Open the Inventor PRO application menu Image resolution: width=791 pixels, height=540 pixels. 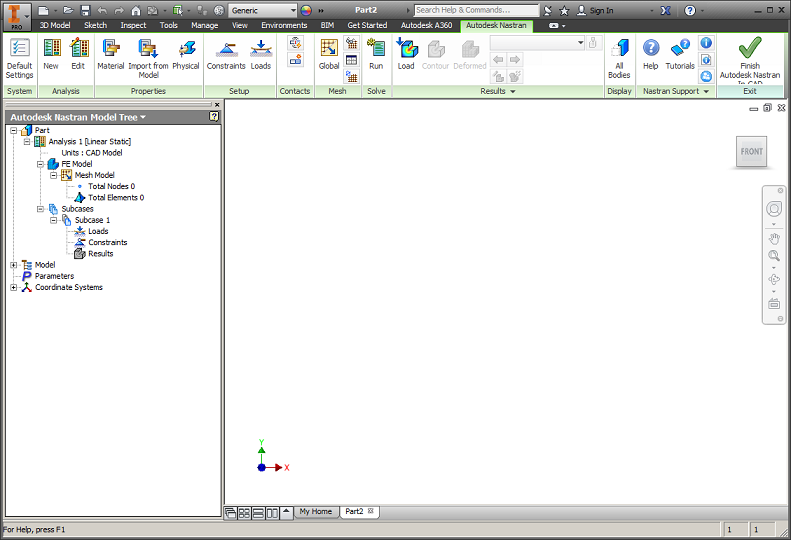17,16
